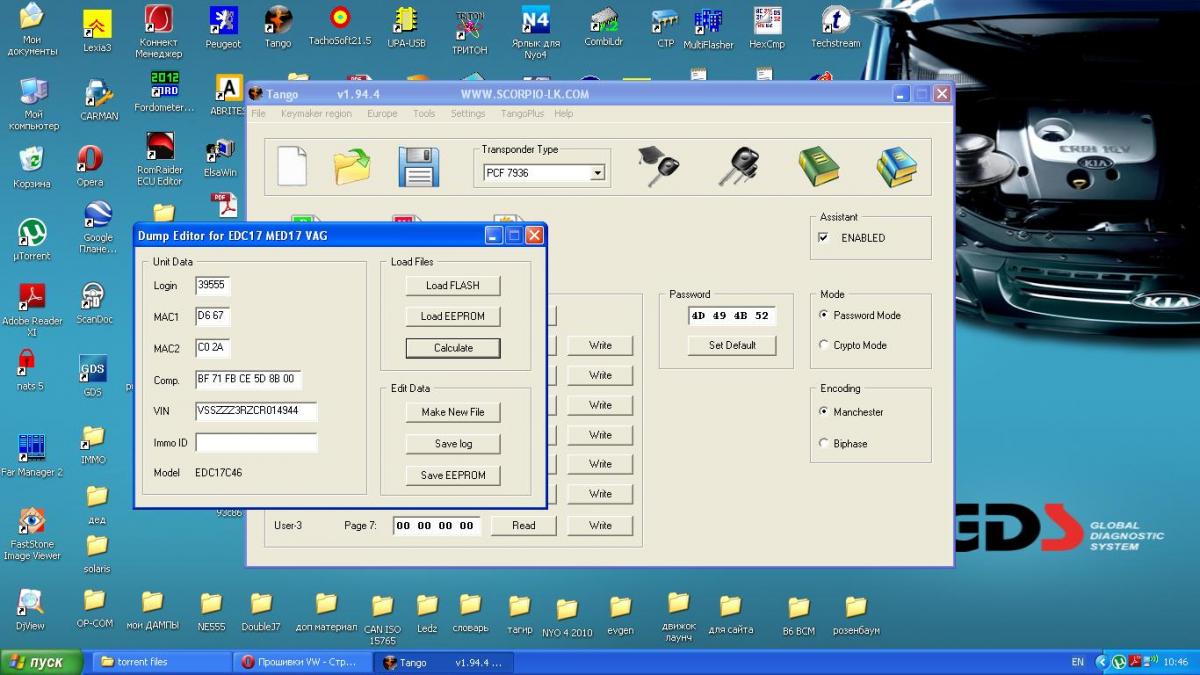This screenshot has height=675, width=1200.
Task: Click the Load EEPROM button
Action: pos(453,317)
